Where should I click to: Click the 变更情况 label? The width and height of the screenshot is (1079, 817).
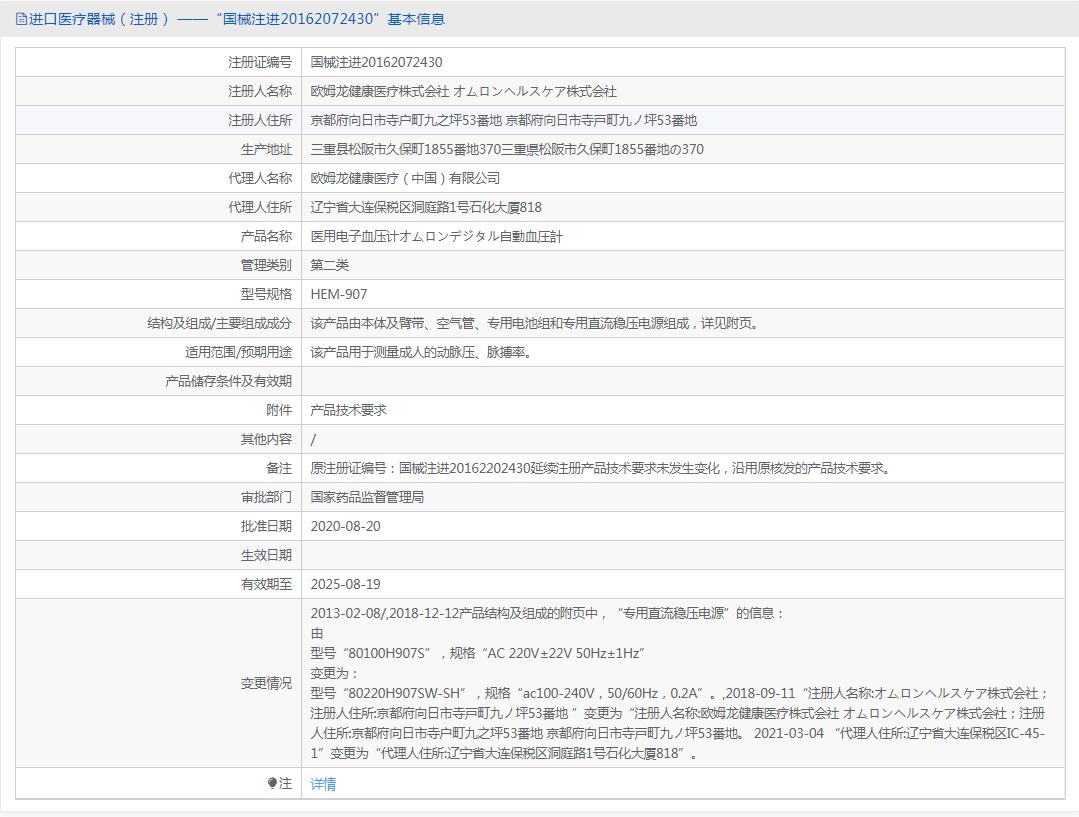point(266,683)
